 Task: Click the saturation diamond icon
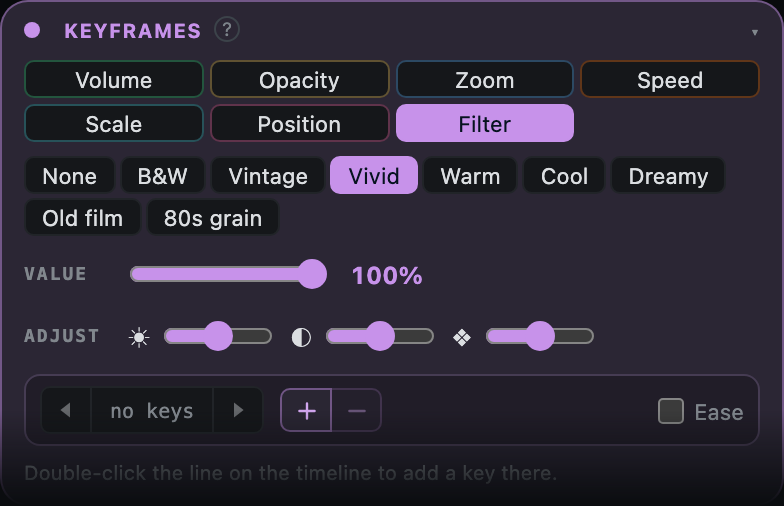(x=462, y=338)
